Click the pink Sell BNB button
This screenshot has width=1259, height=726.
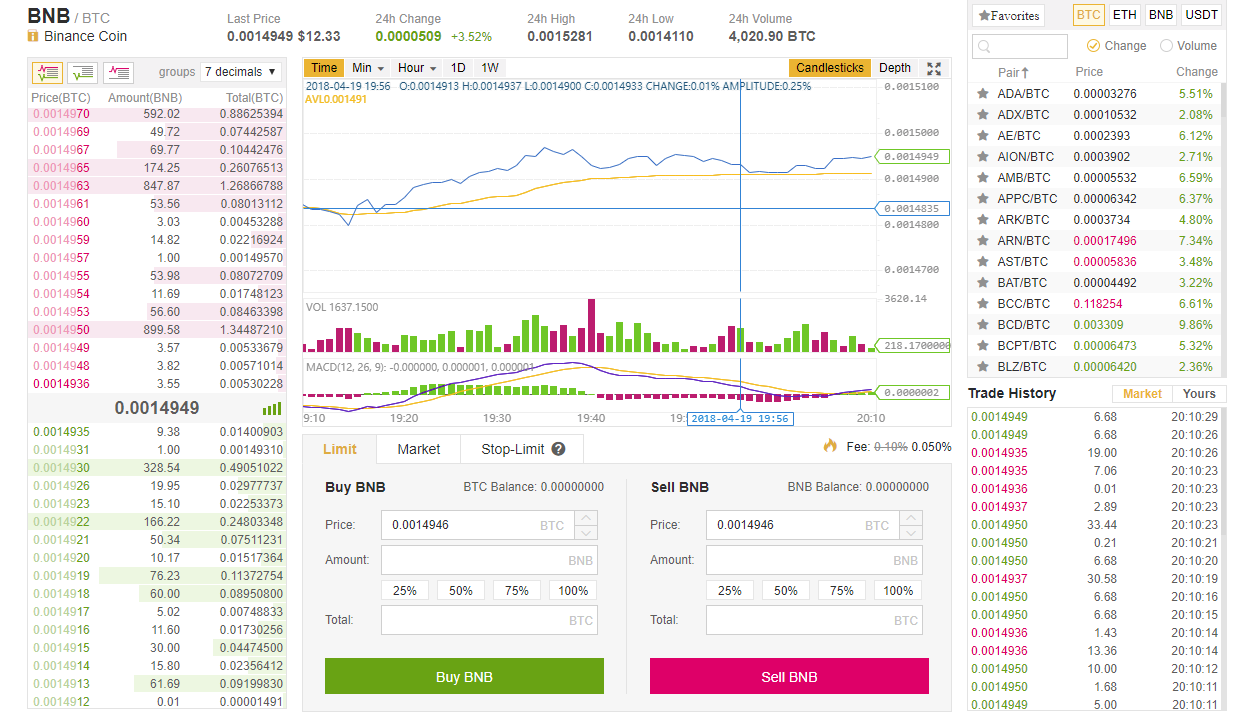coord(789,676)
